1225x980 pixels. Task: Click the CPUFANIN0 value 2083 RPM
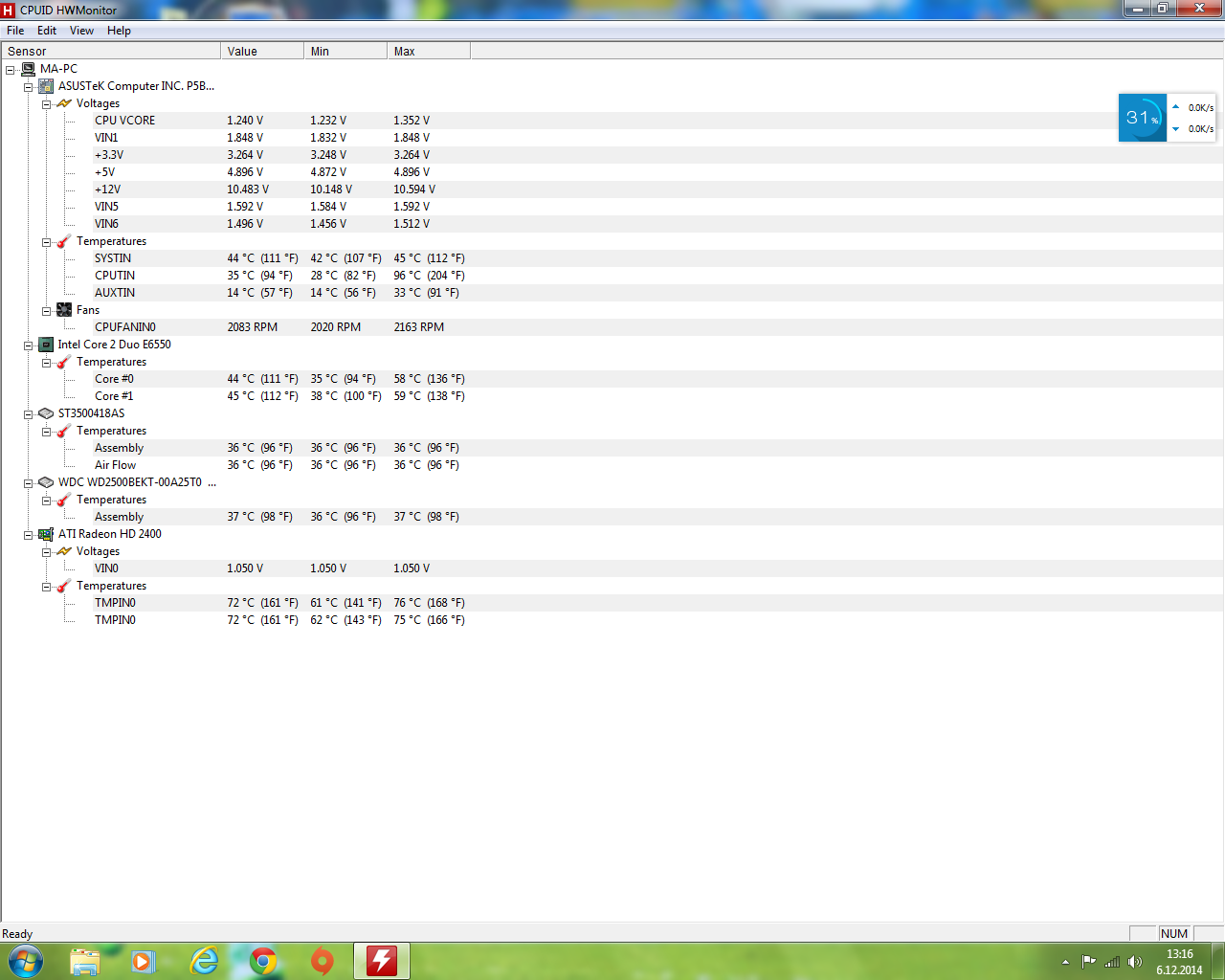(253, 327)
